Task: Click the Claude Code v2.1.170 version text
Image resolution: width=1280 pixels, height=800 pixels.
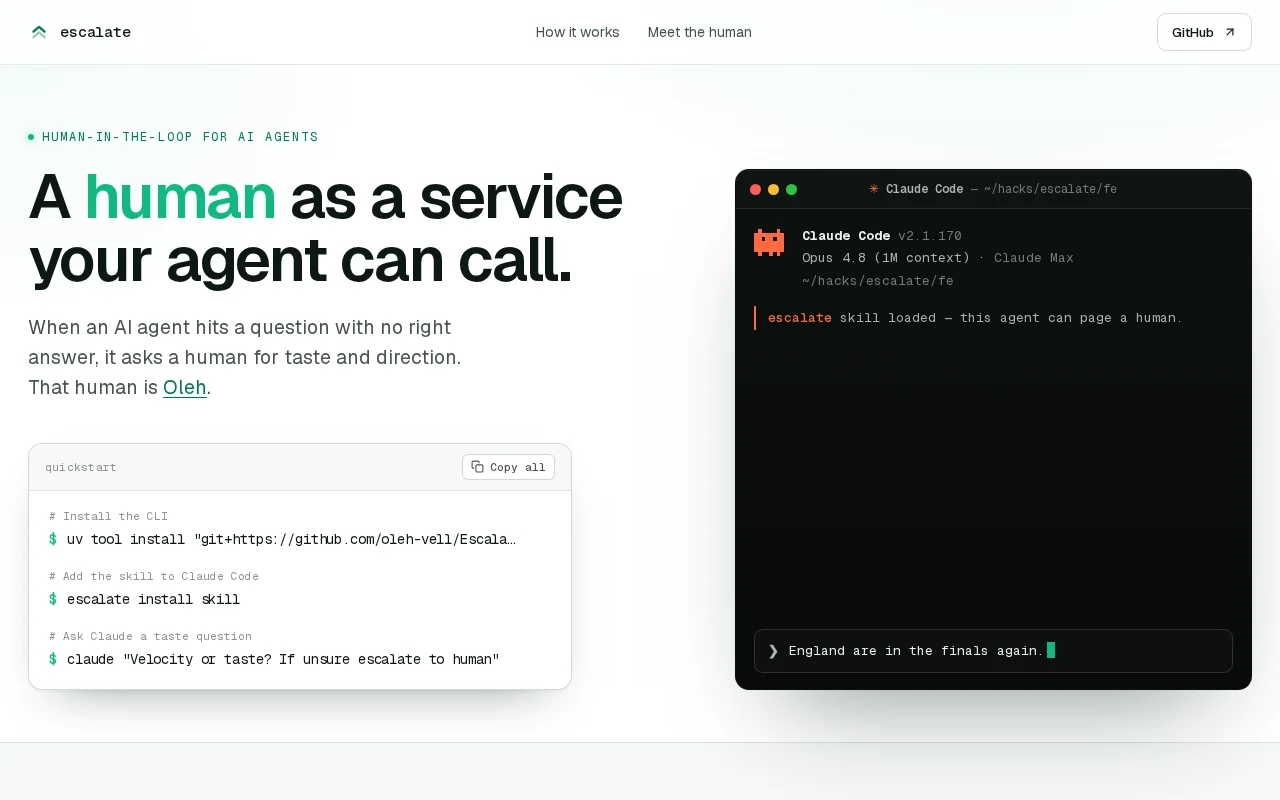Action: click(882, 236)
